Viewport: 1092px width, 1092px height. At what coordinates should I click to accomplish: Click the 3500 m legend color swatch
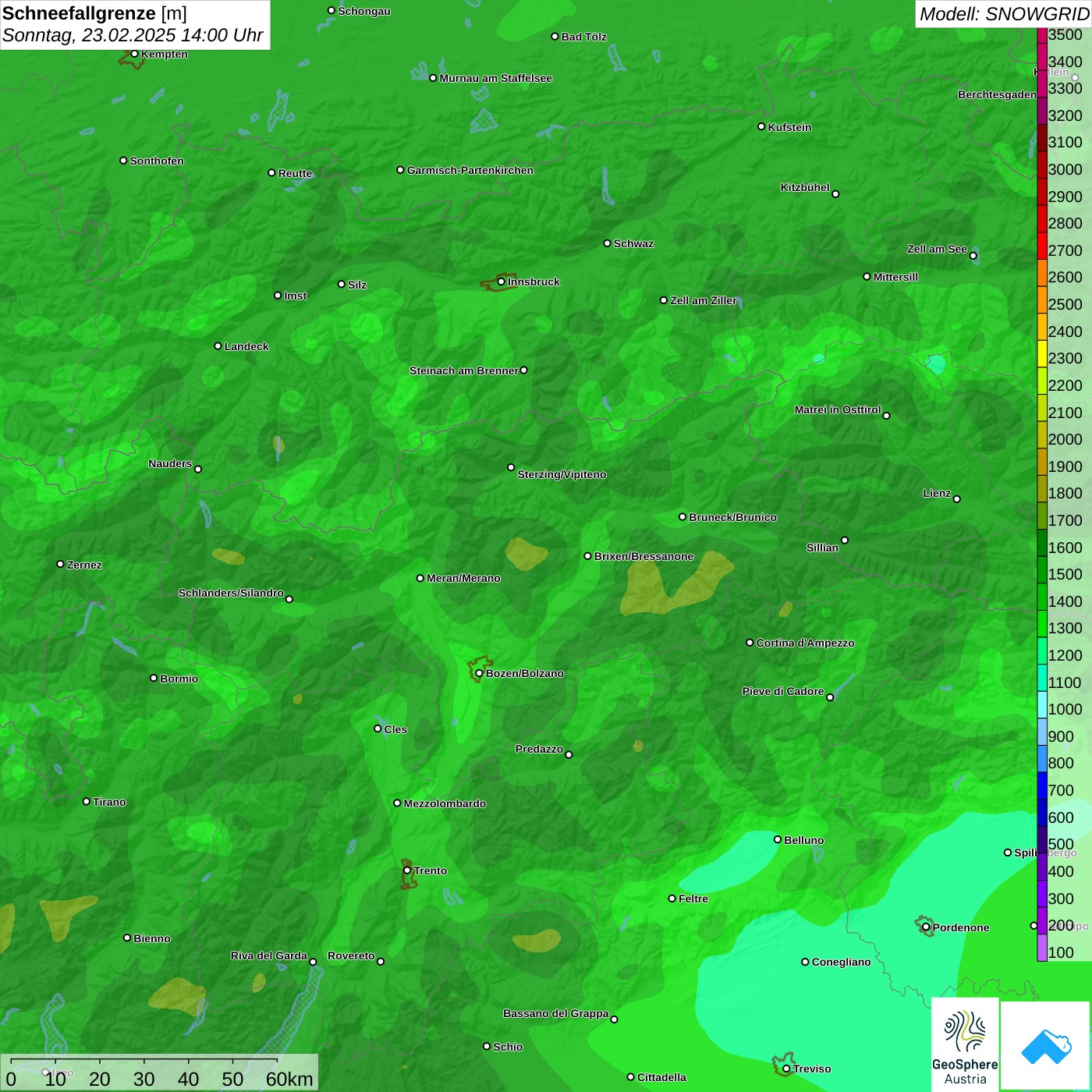1042,35
